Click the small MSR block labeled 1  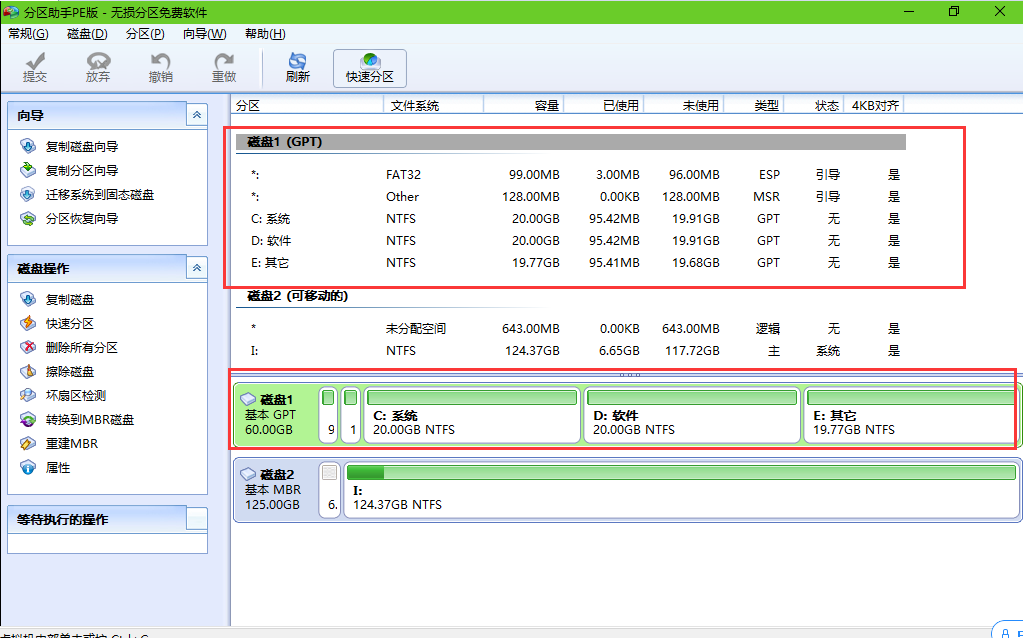(x=350, y=415)
